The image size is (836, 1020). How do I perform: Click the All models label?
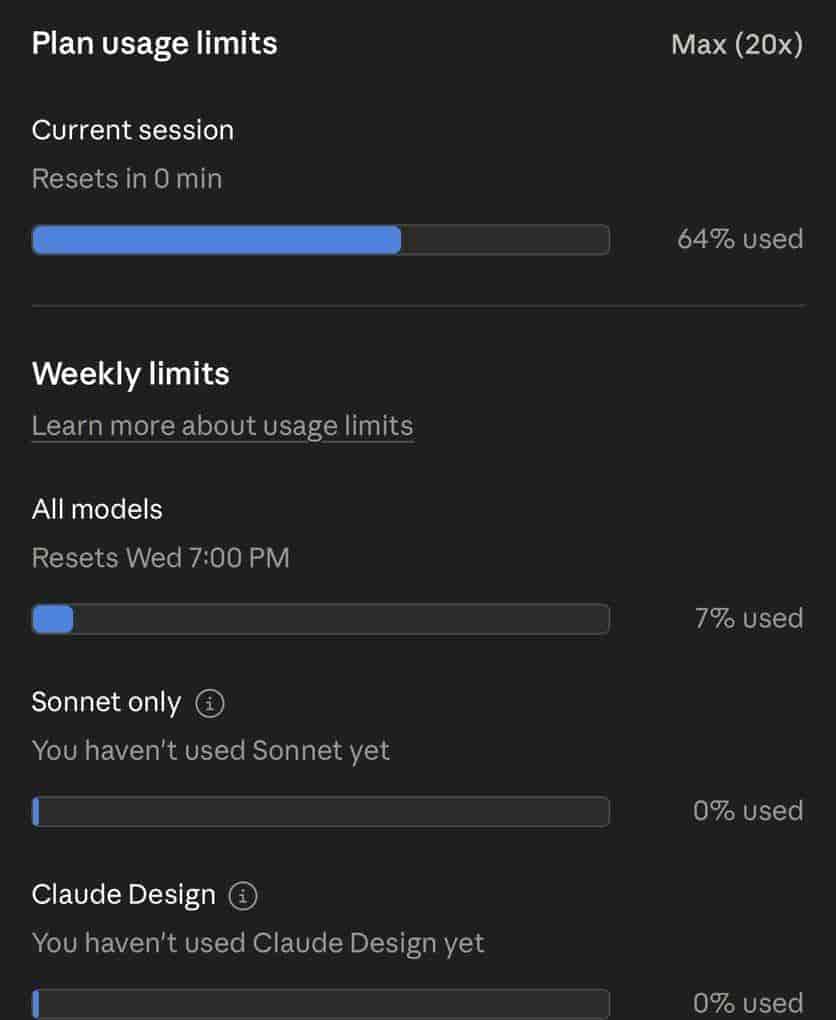coord(97,509)
